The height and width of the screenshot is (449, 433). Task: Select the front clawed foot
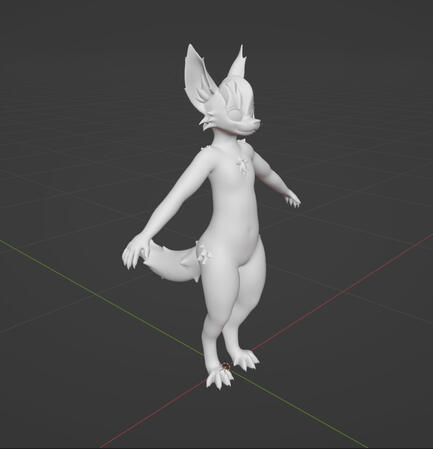point(219,378)
